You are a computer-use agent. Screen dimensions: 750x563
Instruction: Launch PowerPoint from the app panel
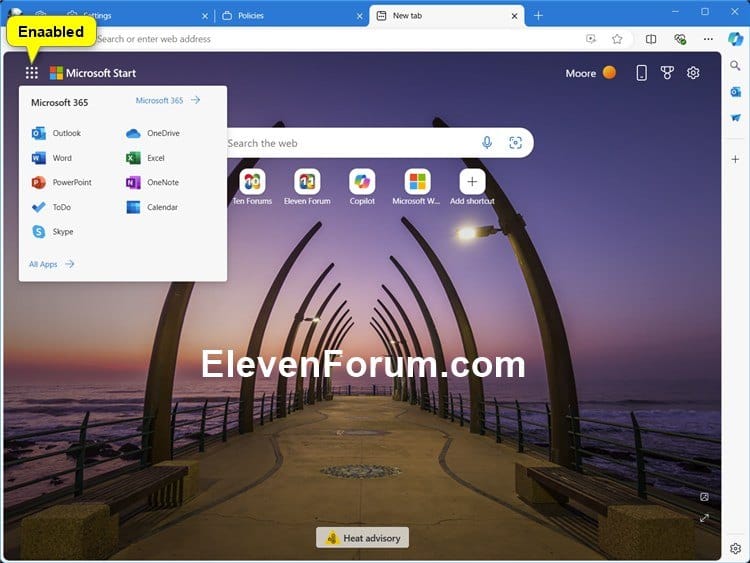coord(61,182)
